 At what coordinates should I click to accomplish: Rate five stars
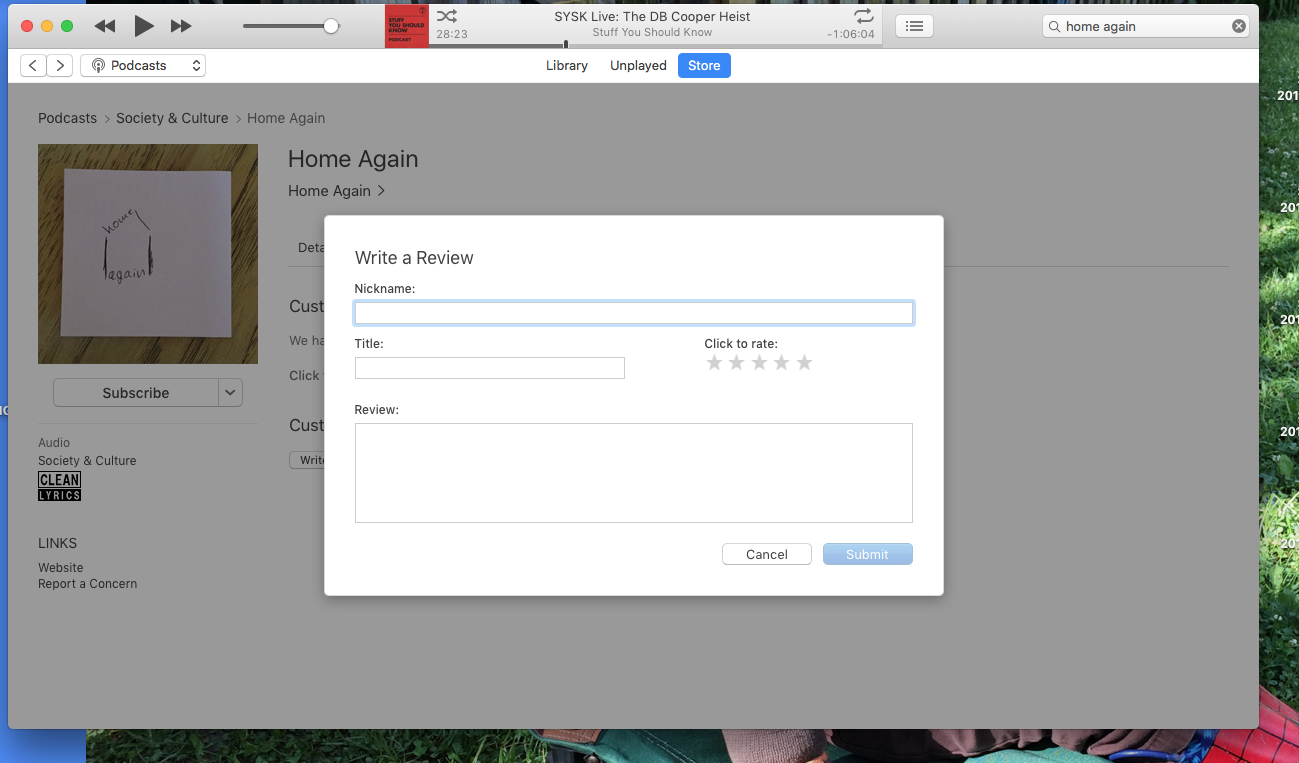pos(804,362)
